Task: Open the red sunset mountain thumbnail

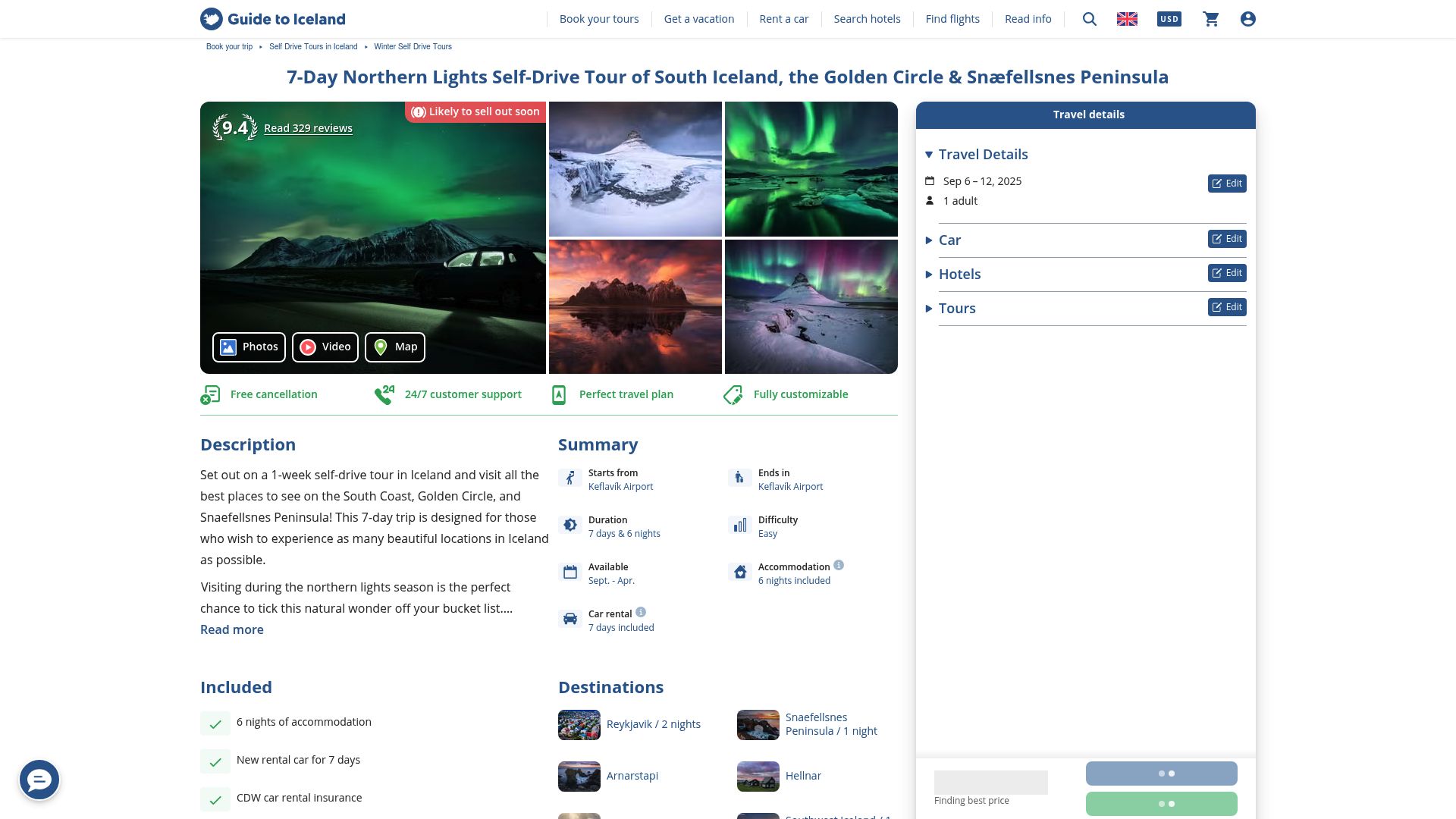Action: [635, 306]
